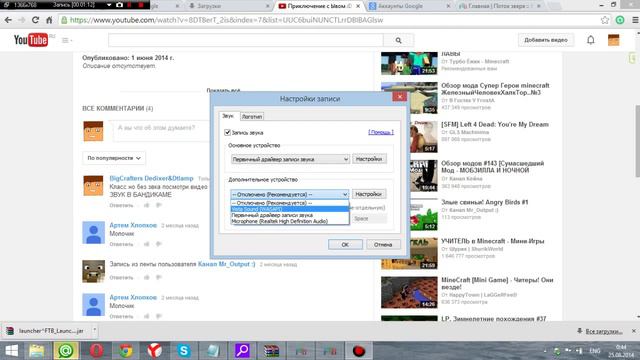Like the Канал Mr_Output feed post
This screenshot has height=360, width=640.
coord(147,278)
